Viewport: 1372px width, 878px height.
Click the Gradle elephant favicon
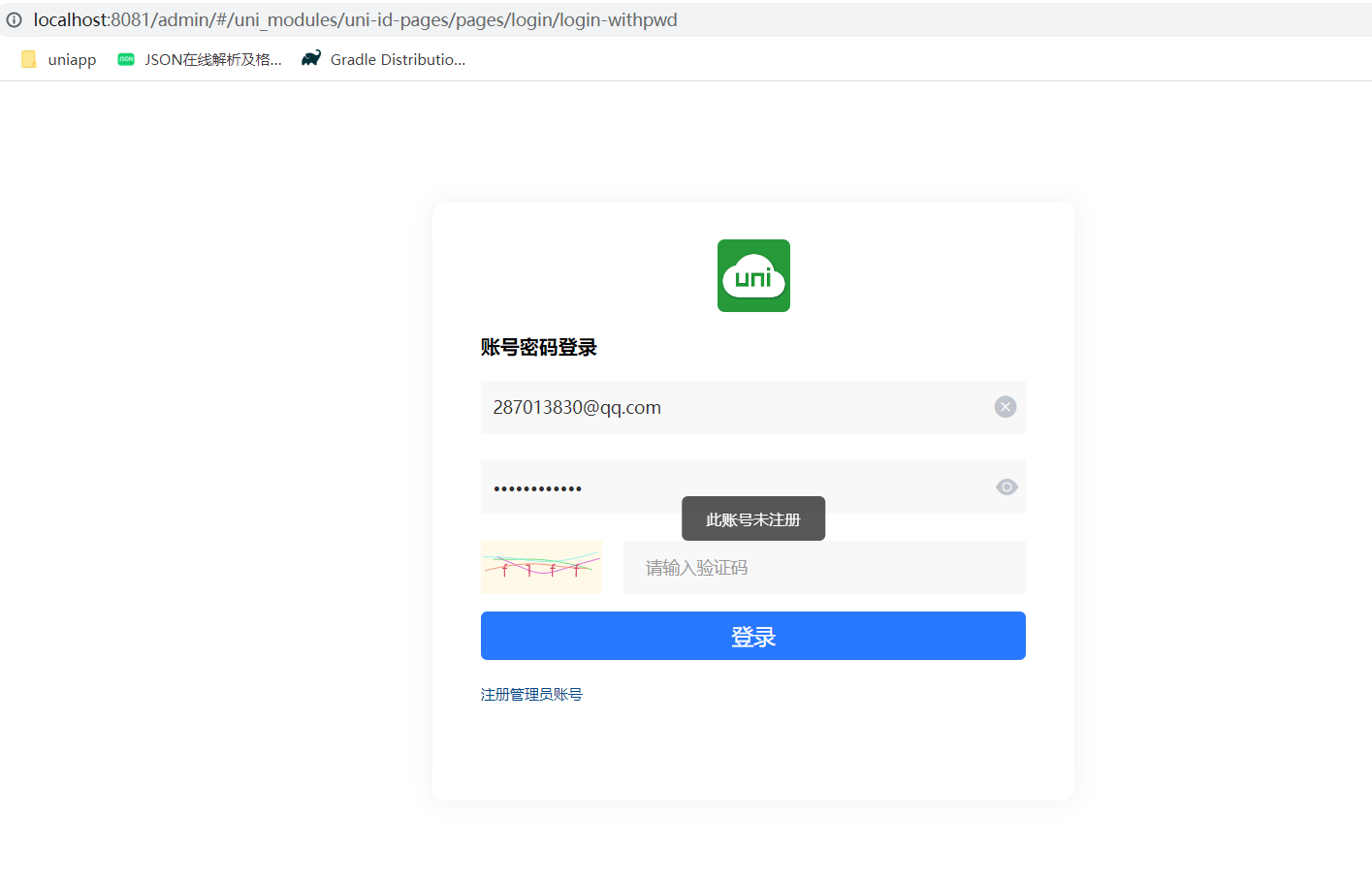click(x=311, y=59)
